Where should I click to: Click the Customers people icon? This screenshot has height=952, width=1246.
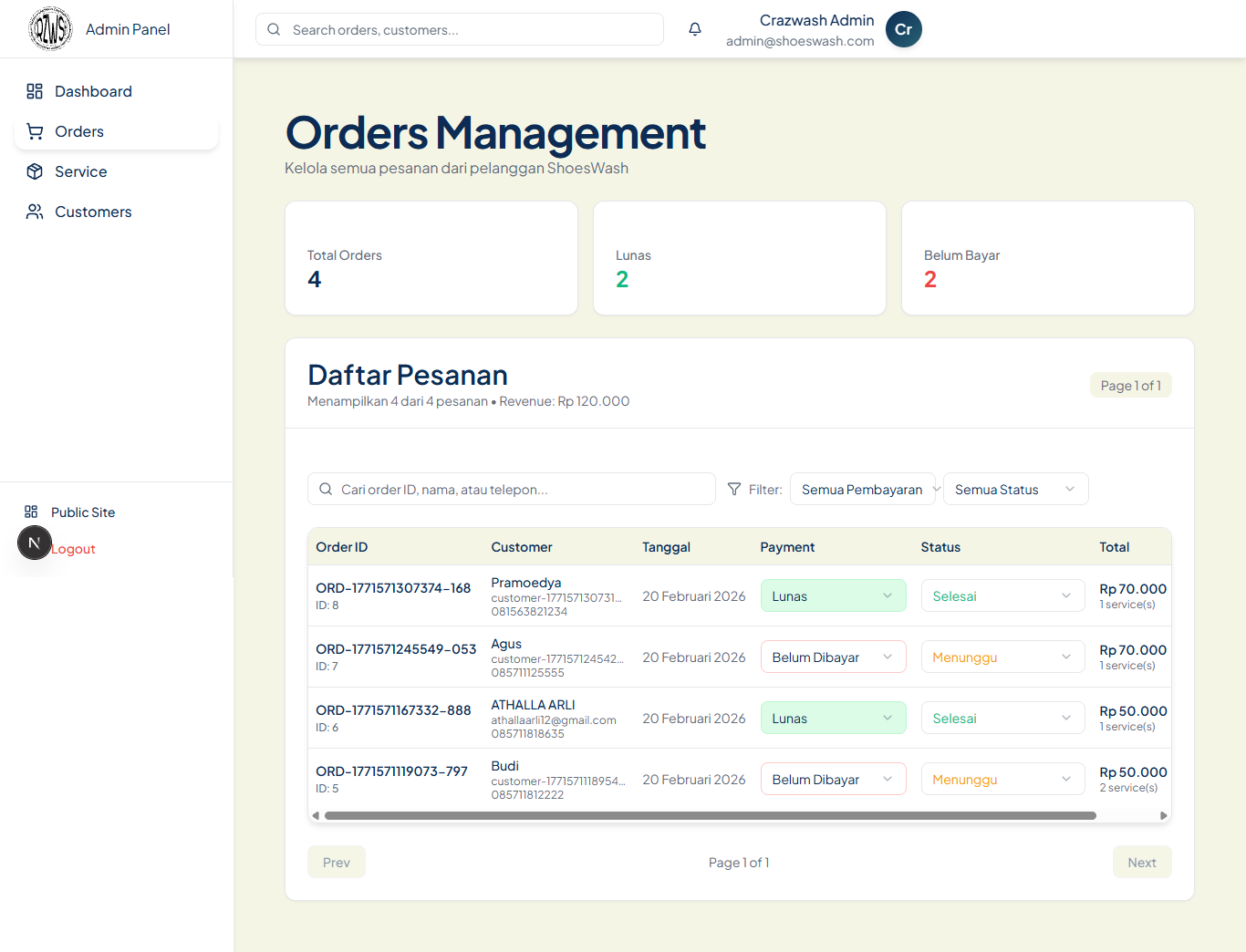[x=35, y=212]
